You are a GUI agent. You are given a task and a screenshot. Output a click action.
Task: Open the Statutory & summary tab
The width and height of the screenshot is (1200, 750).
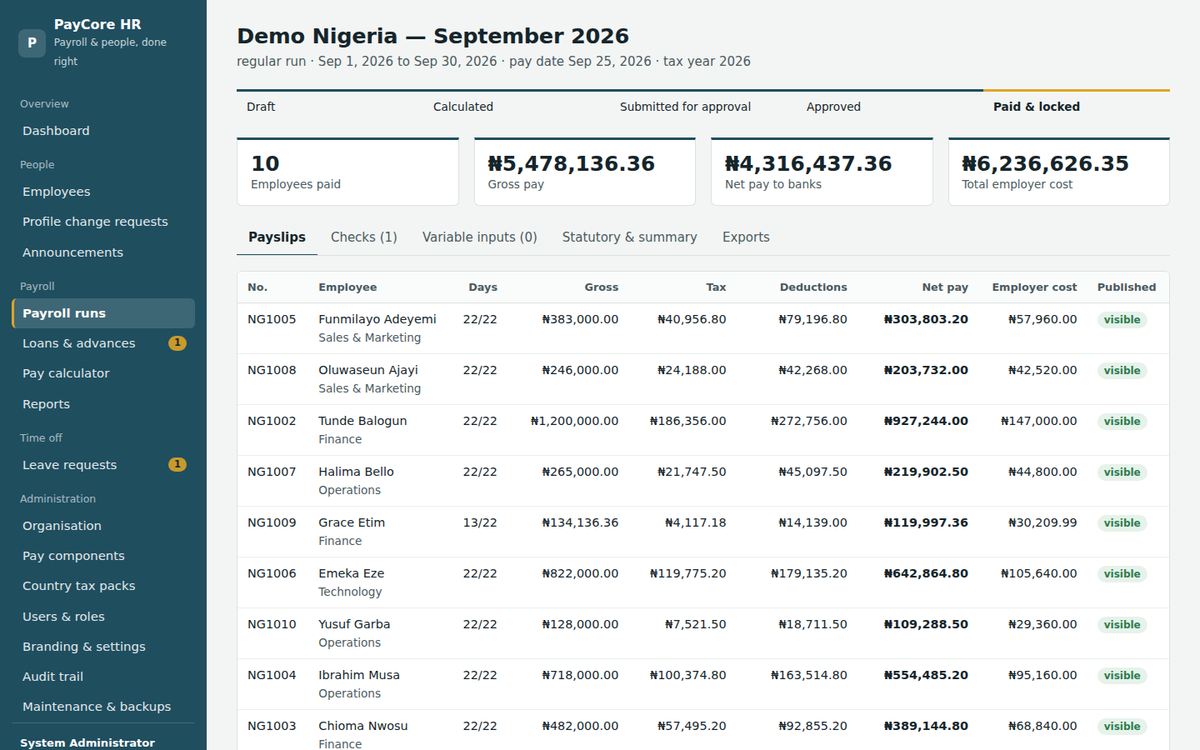pyautogui.click(x=629, y=237)
